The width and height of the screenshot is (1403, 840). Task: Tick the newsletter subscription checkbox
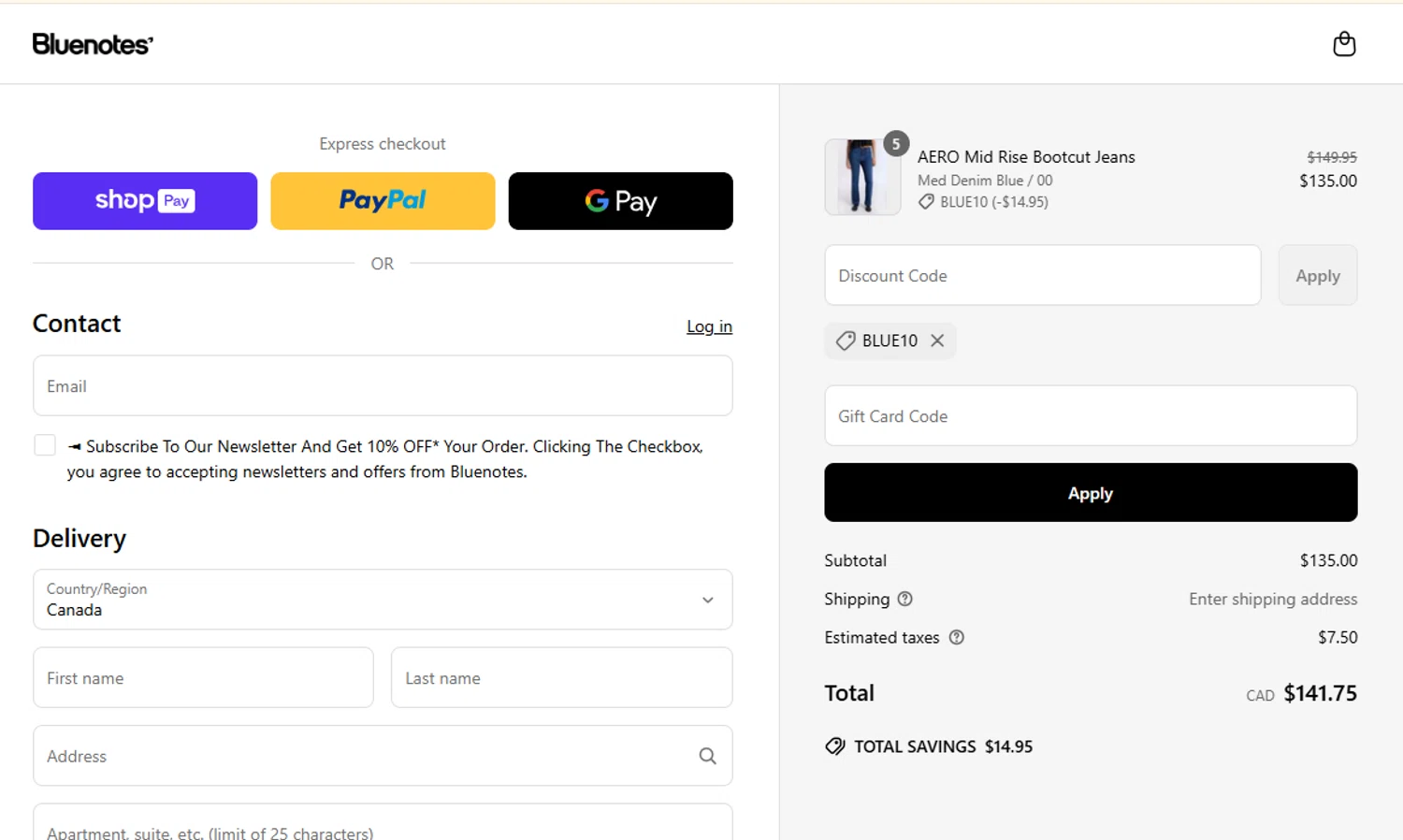[45, 445]
